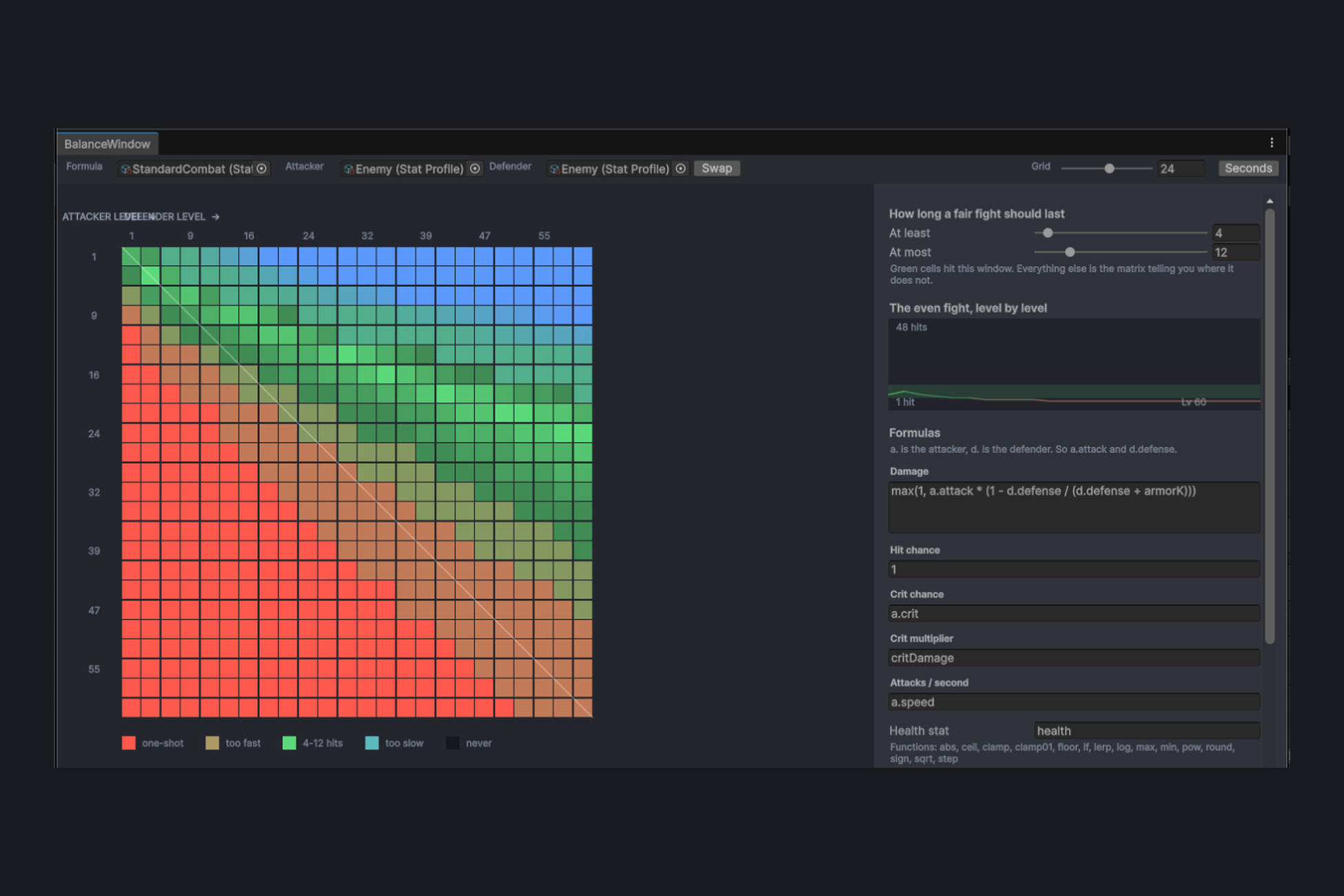Click the Swap button
The image size is (1344, 896).
coord(717,168)
